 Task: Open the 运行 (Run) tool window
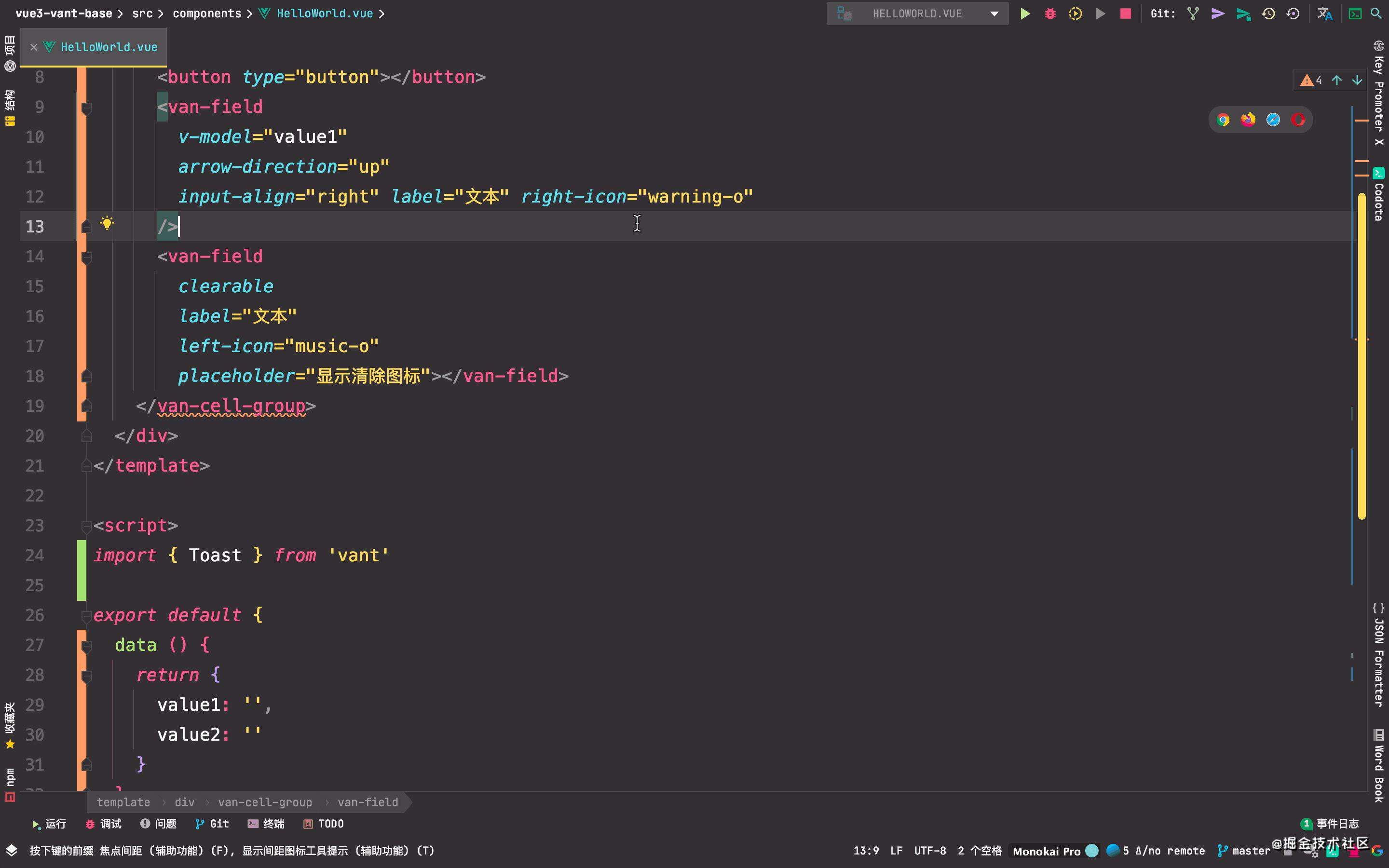(x=49, y=824)
